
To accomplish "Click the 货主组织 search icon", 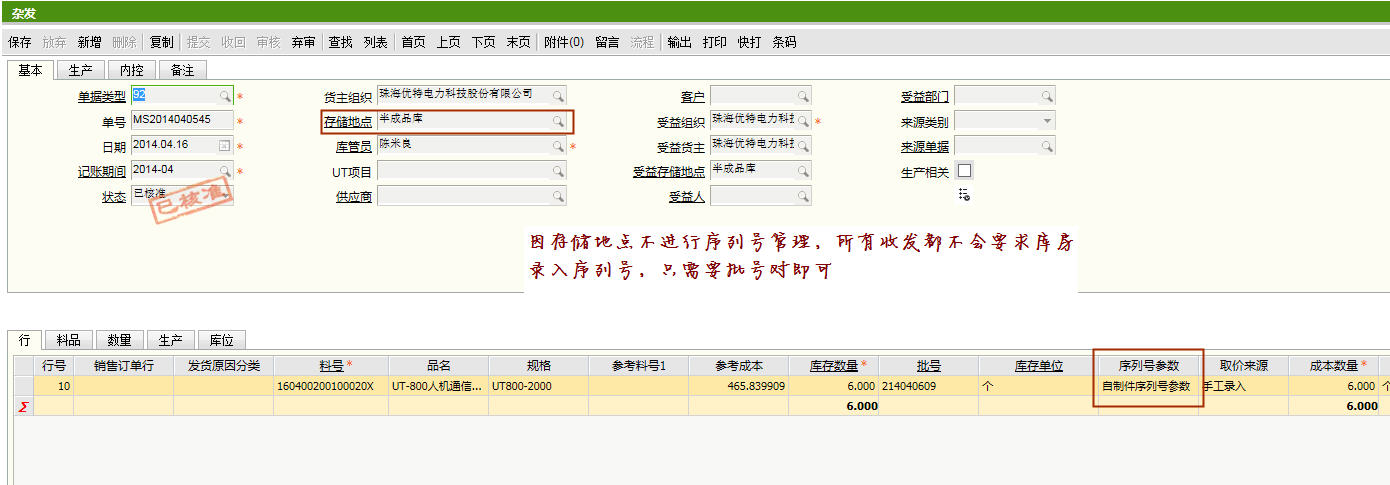I will point(558,96).
